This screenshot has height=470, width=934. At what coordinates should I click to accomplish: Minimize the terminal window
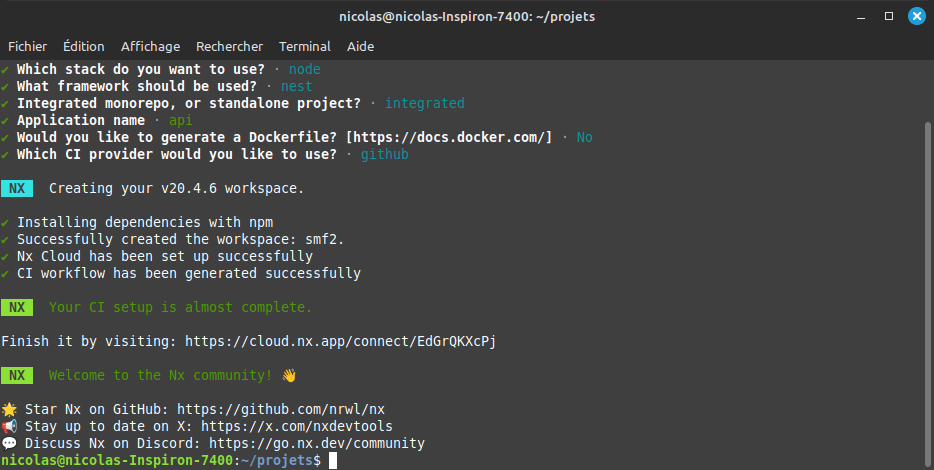862,16
